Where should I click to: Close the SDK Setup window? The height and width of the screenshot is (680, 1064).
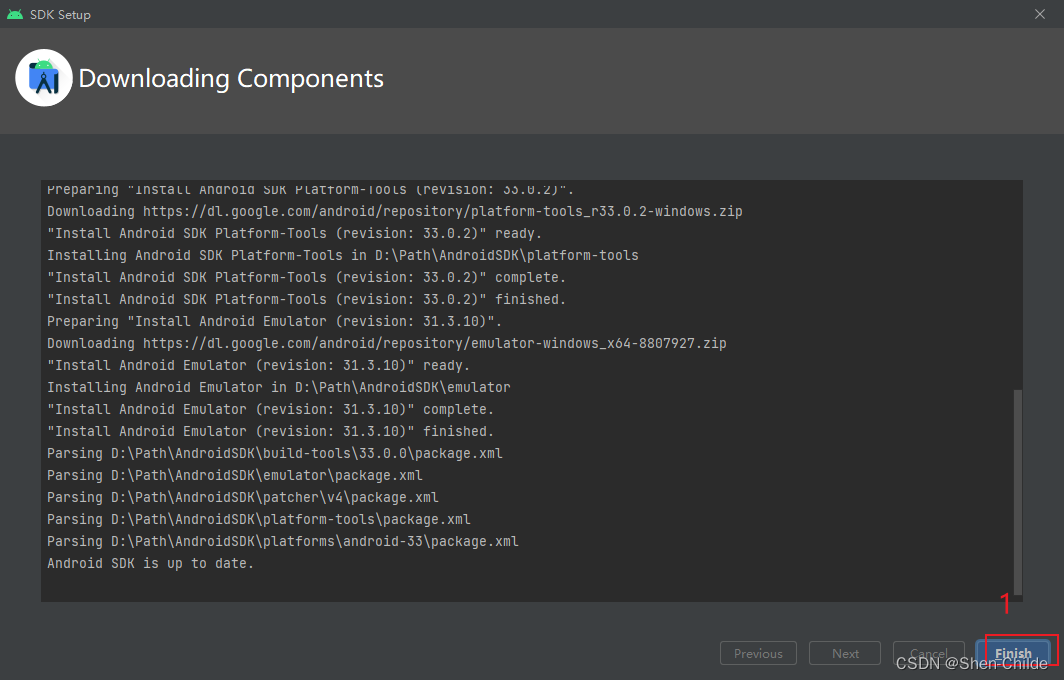click(1040, 15)
